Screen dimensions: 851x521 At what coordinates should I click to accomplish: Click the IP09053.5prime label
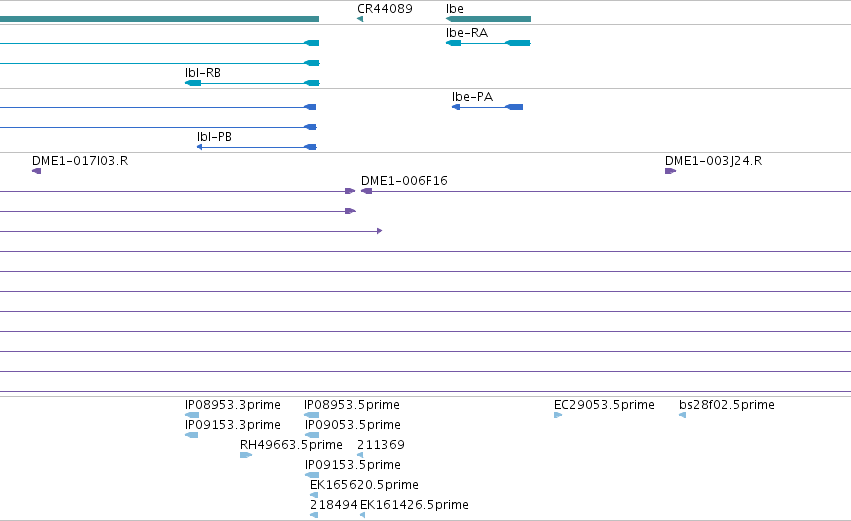[353, 425]
